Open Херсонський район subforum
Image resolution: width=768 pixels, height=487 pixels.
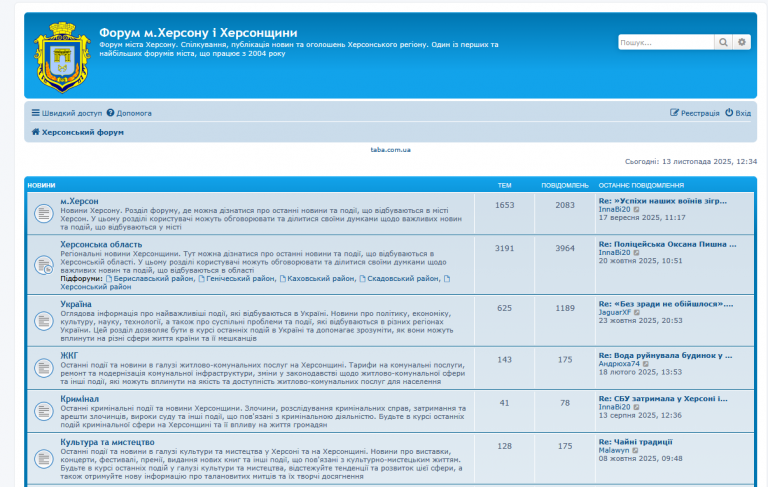coord(96,287)
